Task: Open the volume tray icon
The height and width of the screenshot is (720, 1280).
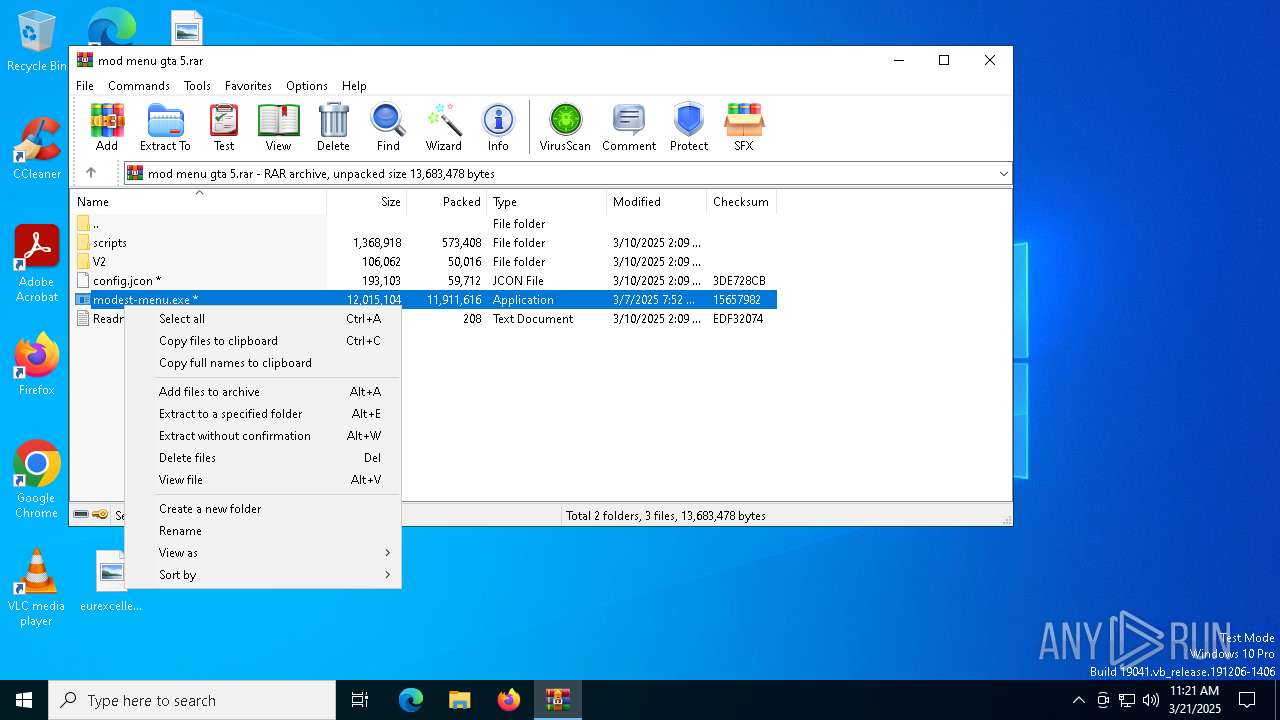Action: click(x=1151, y=700)
